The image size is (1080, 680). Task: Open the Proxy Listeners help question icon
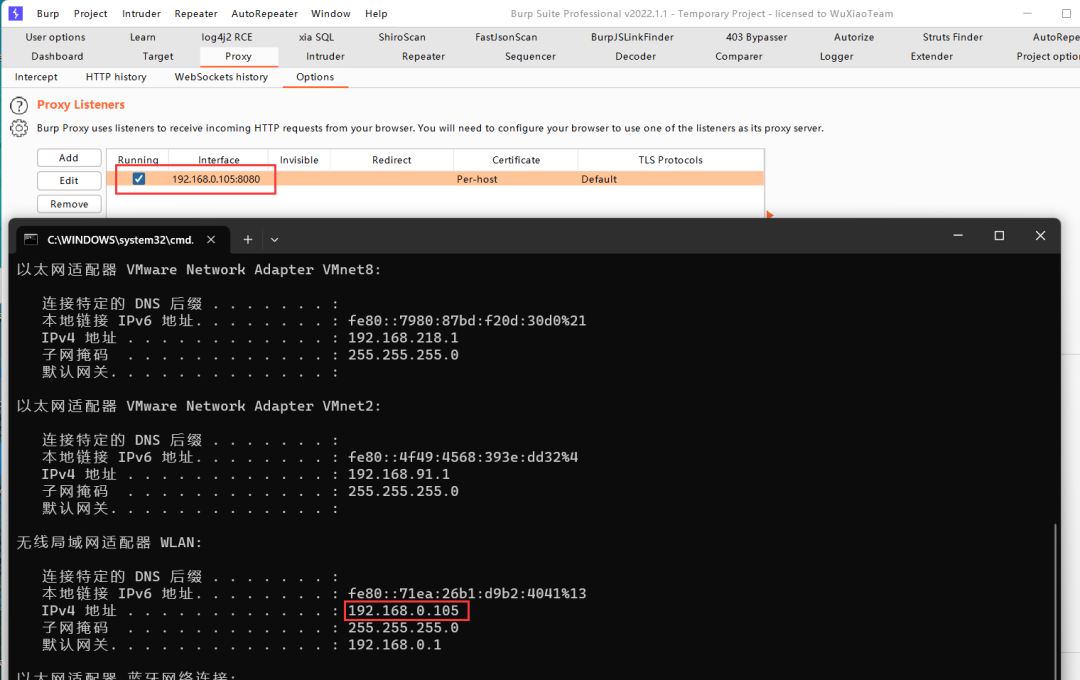coord(19,105)
